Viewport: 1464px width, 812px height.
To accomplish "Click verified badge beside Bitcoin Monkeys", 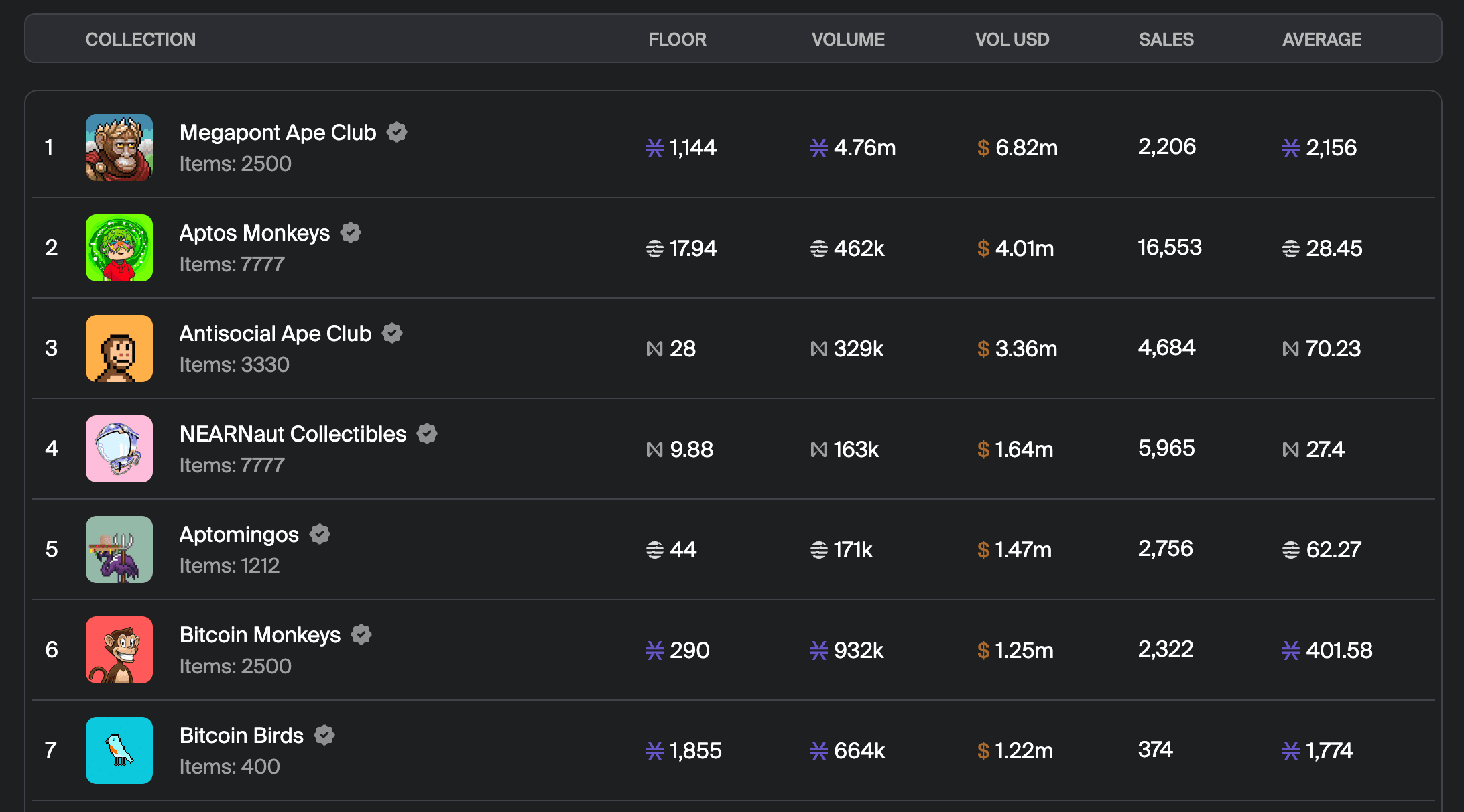I will point(361,634).
